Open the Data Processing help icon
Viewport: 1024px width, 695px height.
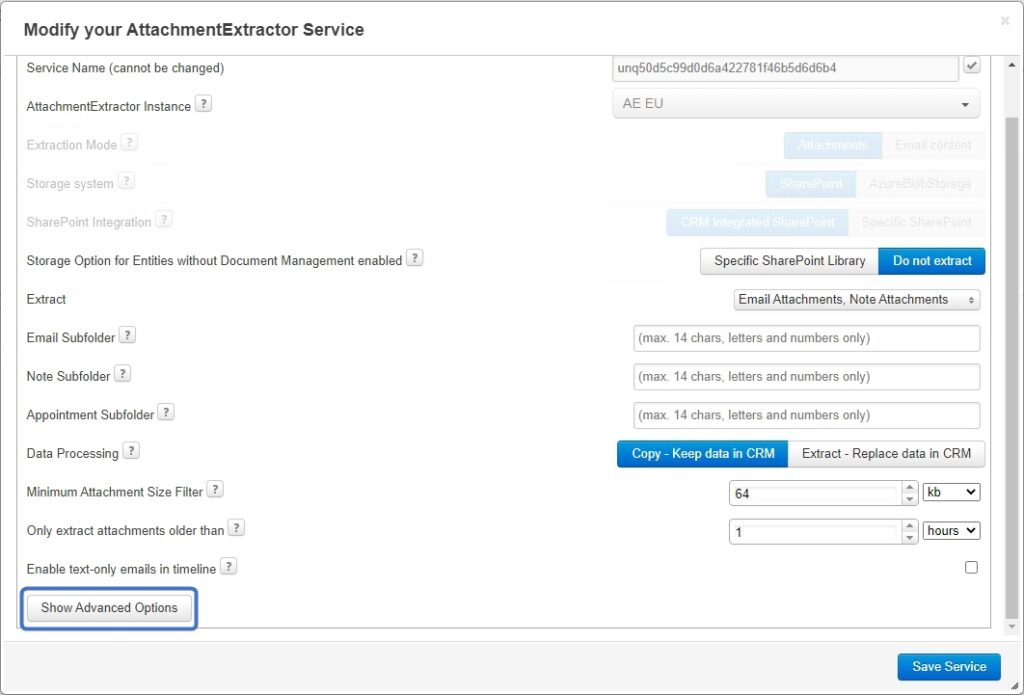point(131,451)
